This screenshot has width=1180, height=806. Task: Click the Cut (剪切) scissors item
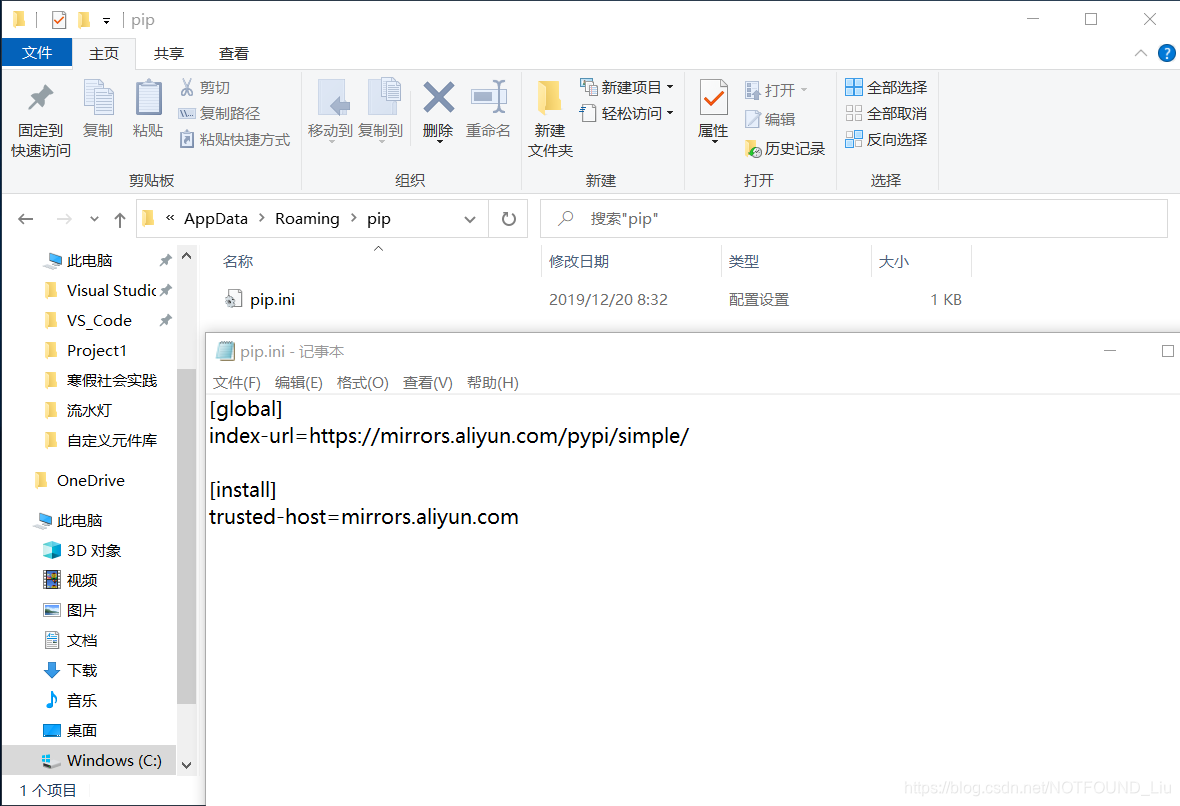(x=205, y=87)
